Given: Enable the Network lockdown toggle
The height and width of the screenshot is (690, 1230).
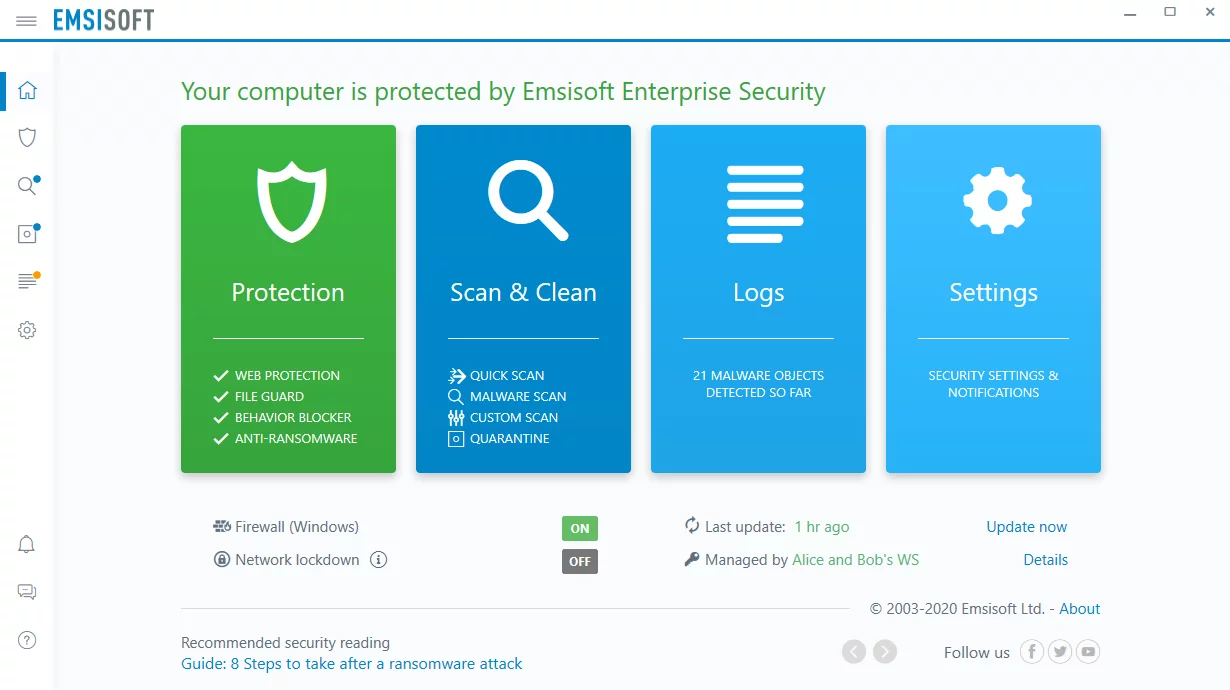Looking at the screenshot, I should (x=579, y=561).
